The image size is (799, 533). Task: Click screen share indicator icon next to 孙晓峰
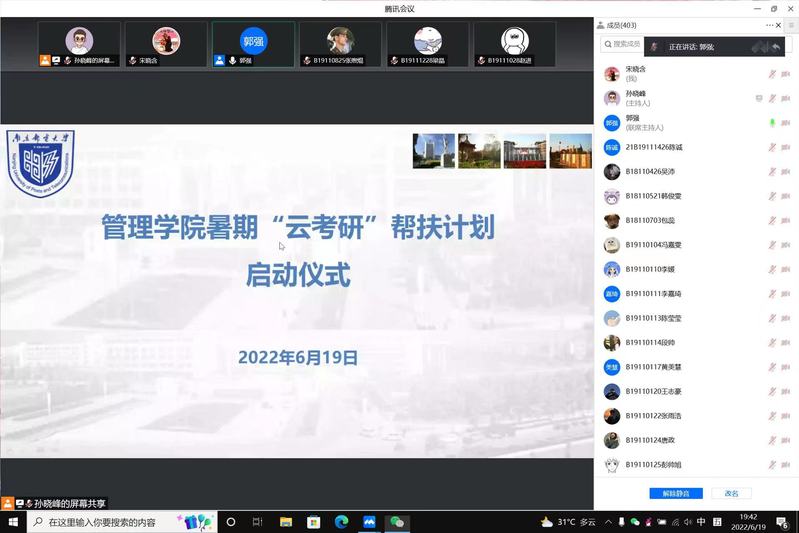[759, 98]
